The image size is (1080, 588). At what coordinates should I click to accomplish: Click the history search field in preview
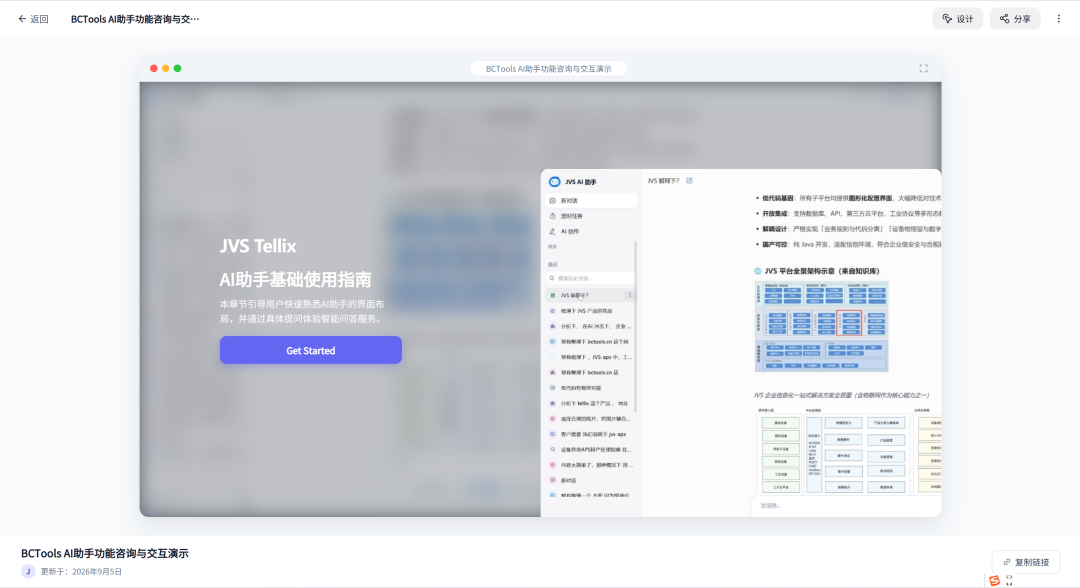click(x=590, y=278)
